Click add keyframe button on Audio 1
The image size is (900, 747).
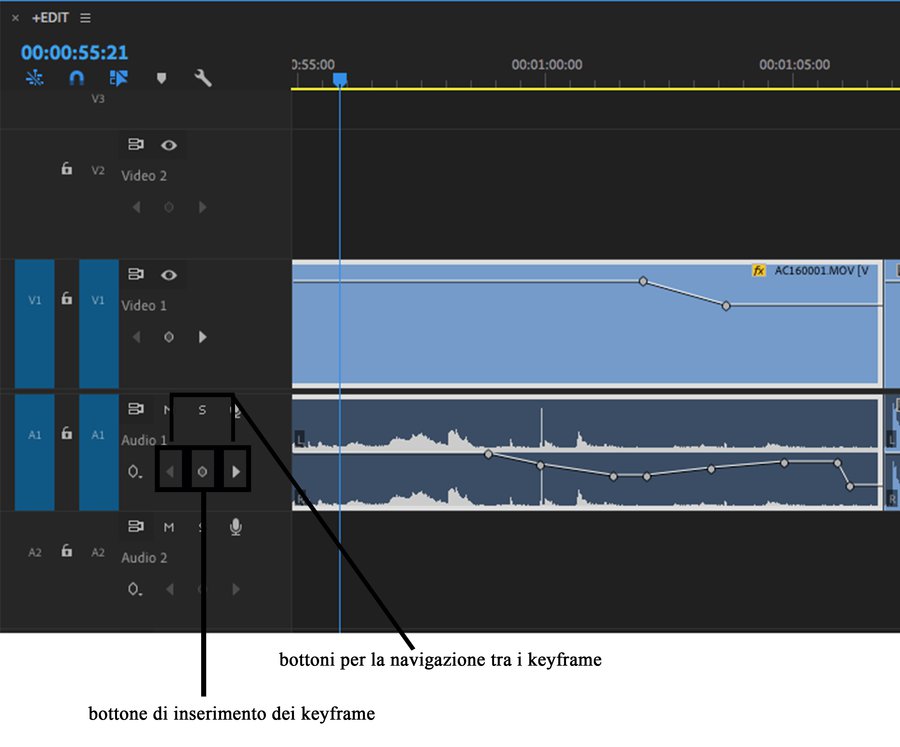click(202, 472)
